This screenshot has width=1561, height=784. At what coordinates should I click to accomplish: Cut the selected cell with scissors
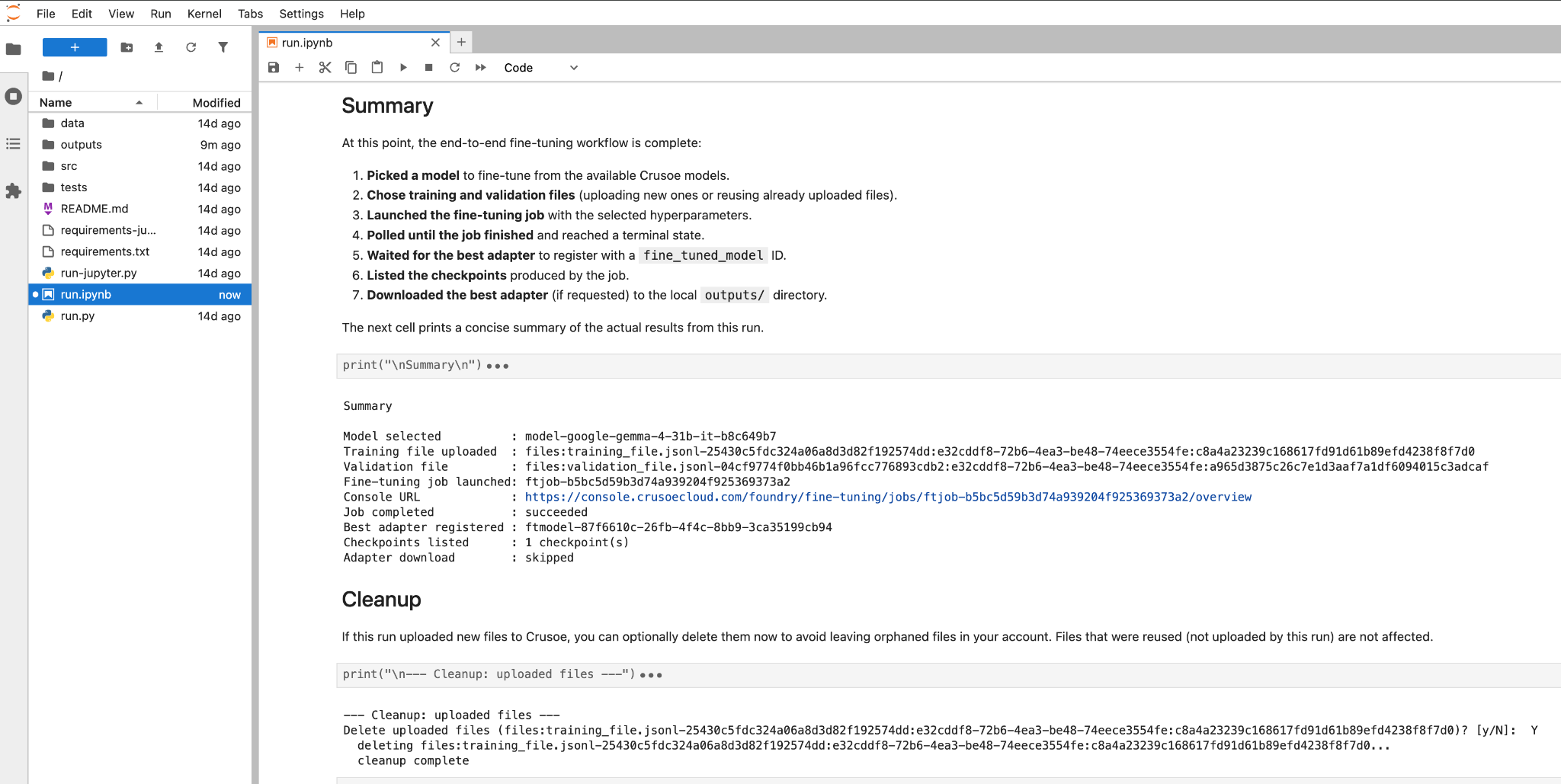coord(325,68)
